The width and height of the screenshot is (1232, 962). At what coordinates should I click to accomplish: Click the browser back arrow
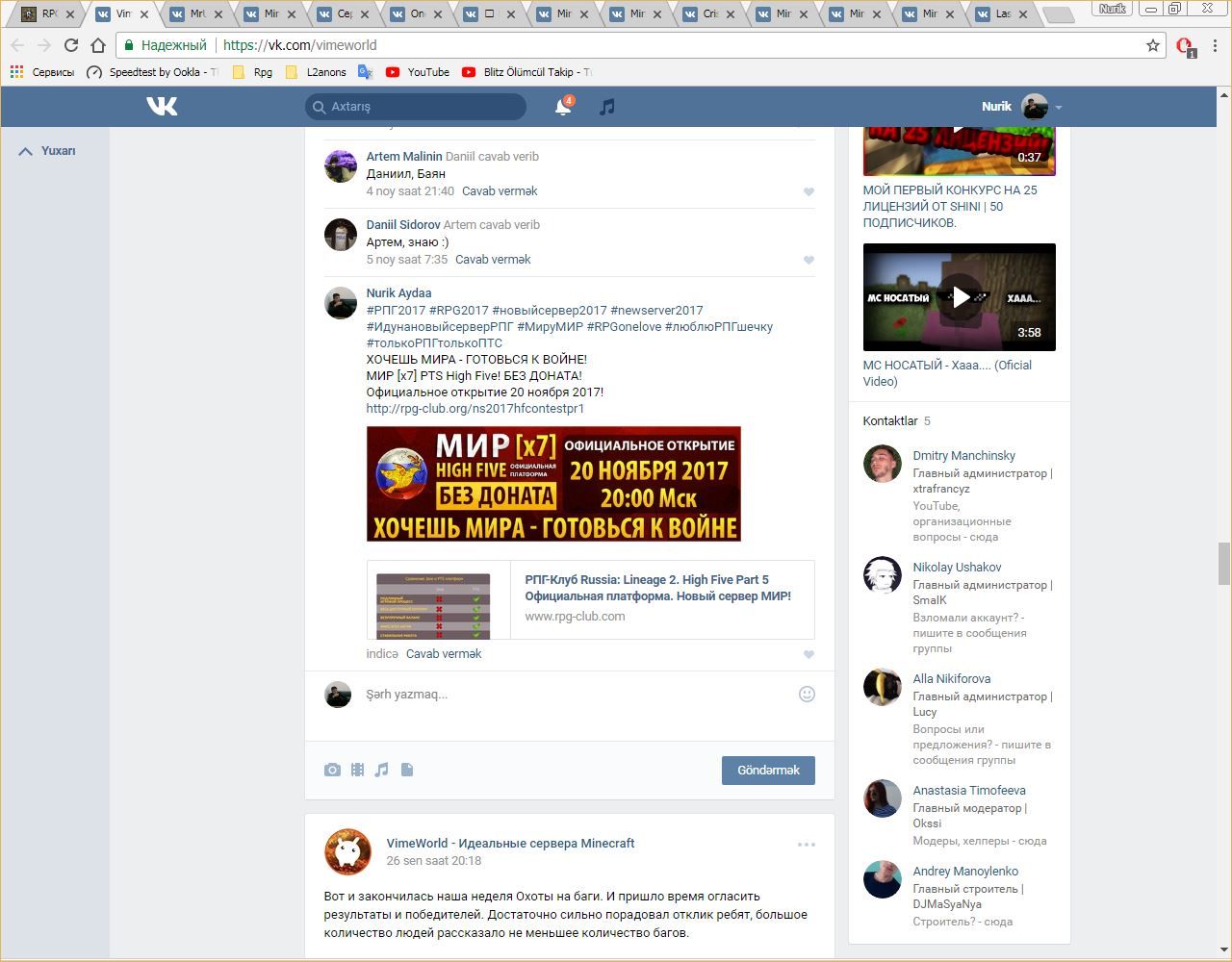[x=17, y=45]
